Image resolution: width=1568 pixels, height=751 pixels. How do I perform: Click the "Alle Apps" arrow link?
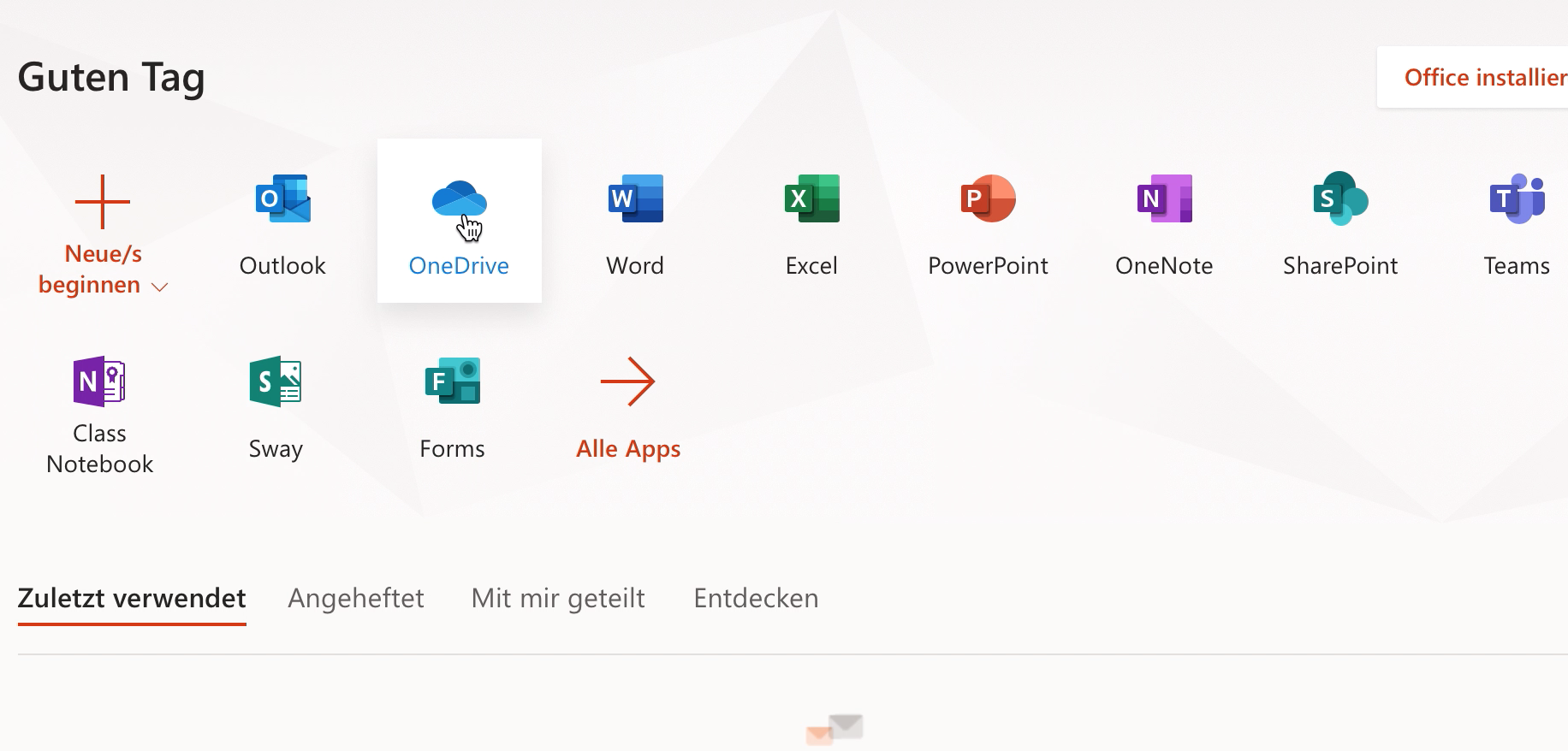(627, 382)
